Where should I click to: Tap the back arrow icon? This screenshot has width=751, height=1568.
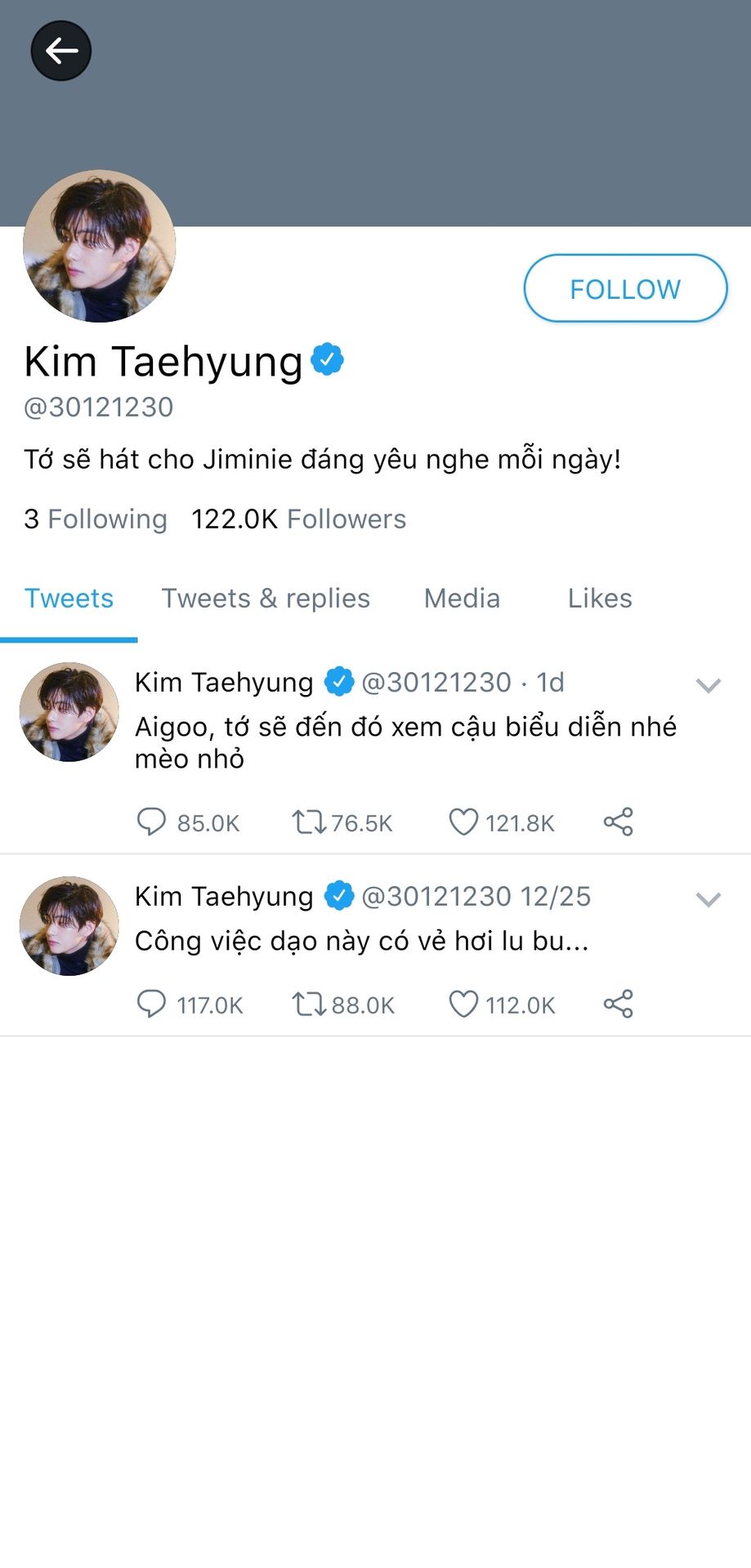61,51
